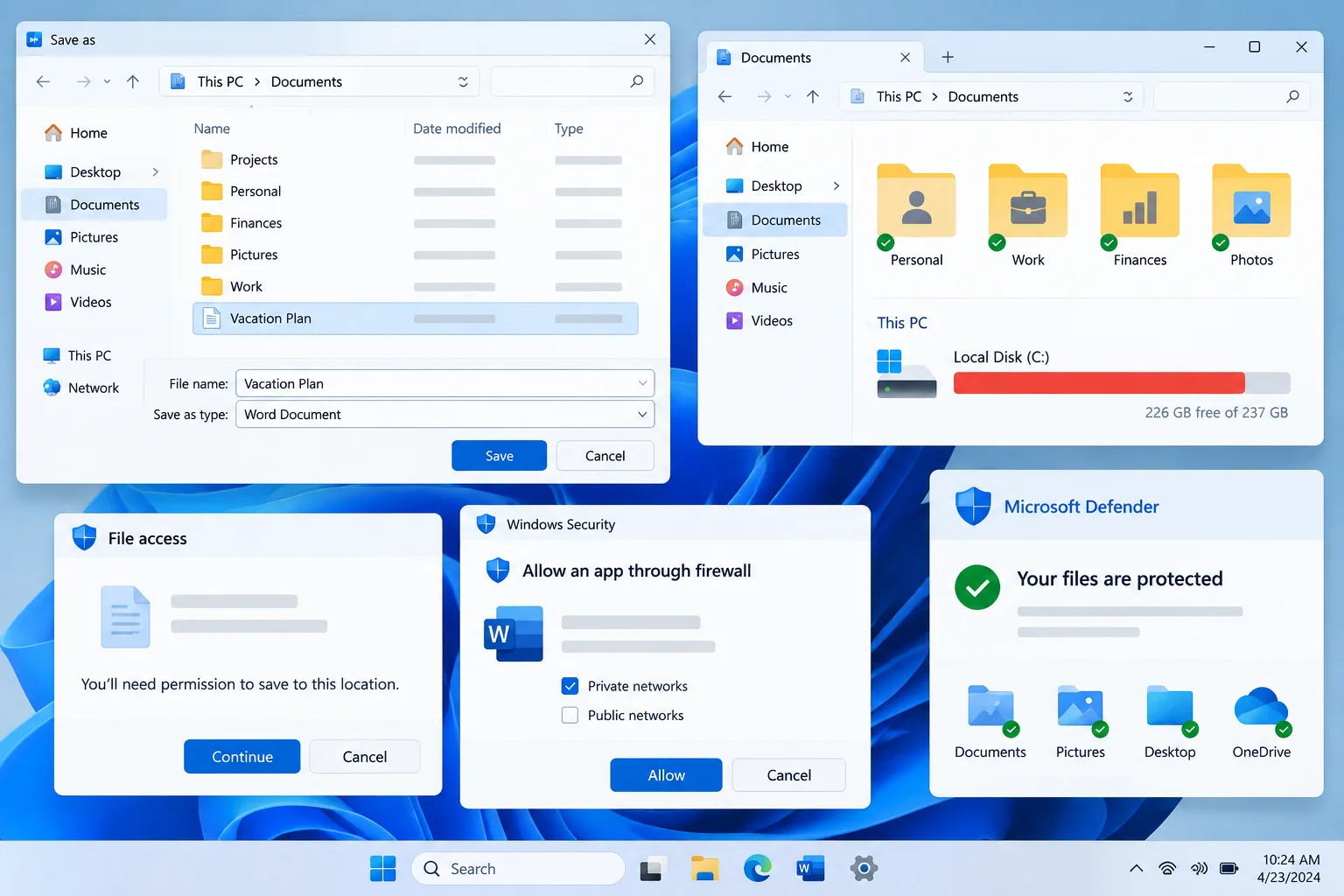The height and width of the screenshot is (896, 1344).
Task: Sort by the Date modified column header
Action: click(x=457, y=129)
